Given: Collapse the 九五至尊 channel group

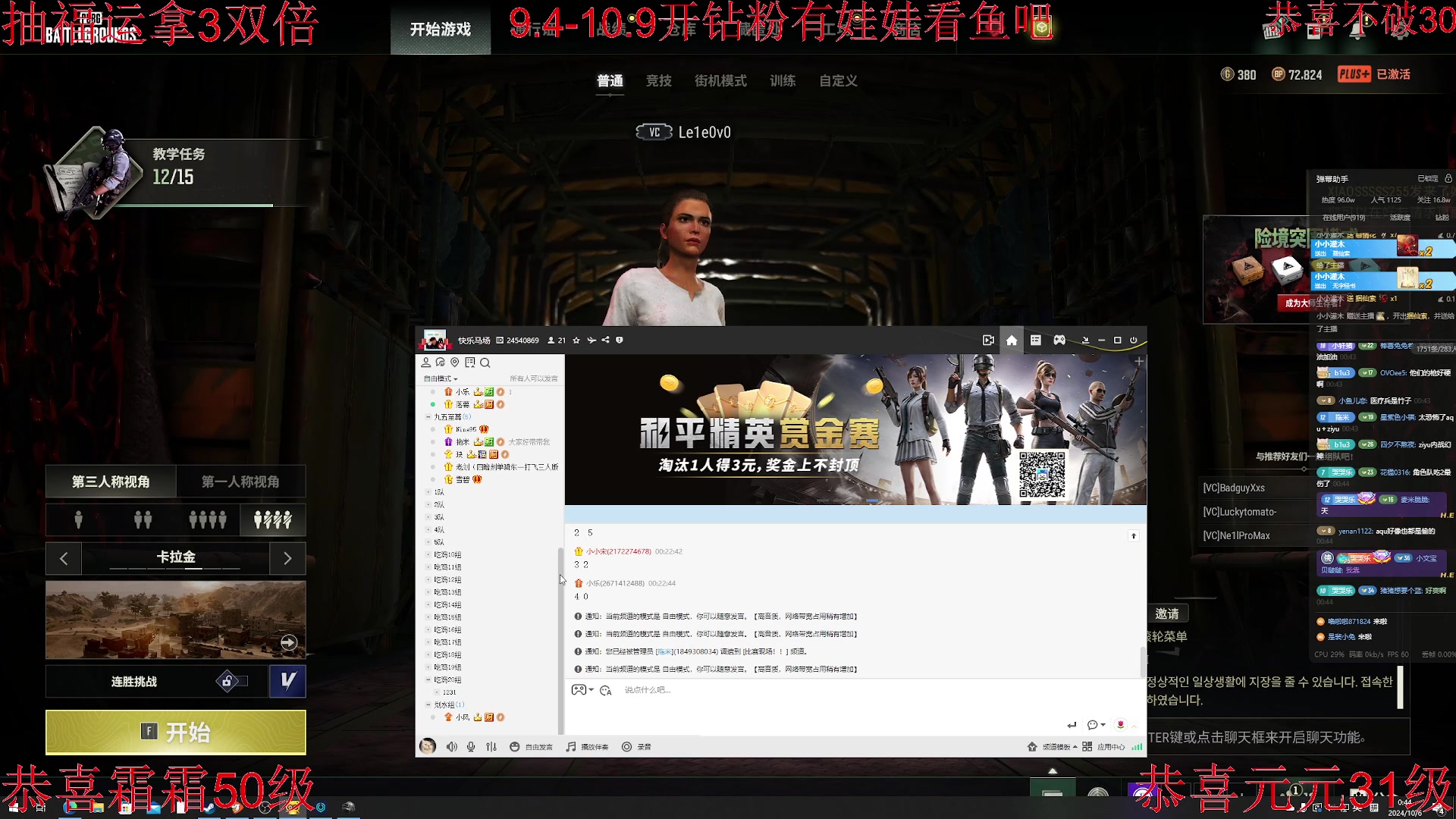Looking at the screenshot, I should click(x=428, y=417).
